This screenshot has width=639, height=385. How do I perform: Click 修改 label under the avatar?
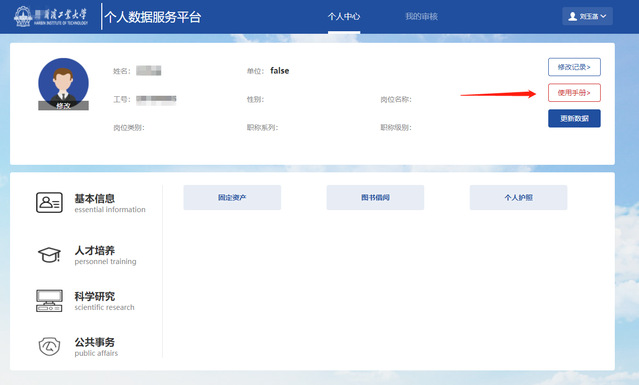coord(63,106)
